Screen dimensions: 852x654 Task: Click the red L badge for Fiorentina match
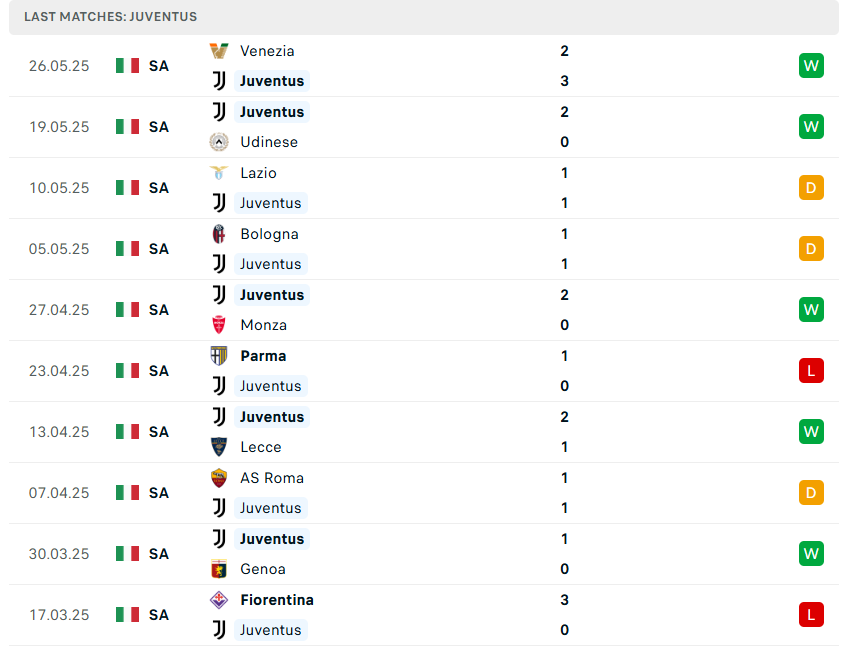point(811,615)
